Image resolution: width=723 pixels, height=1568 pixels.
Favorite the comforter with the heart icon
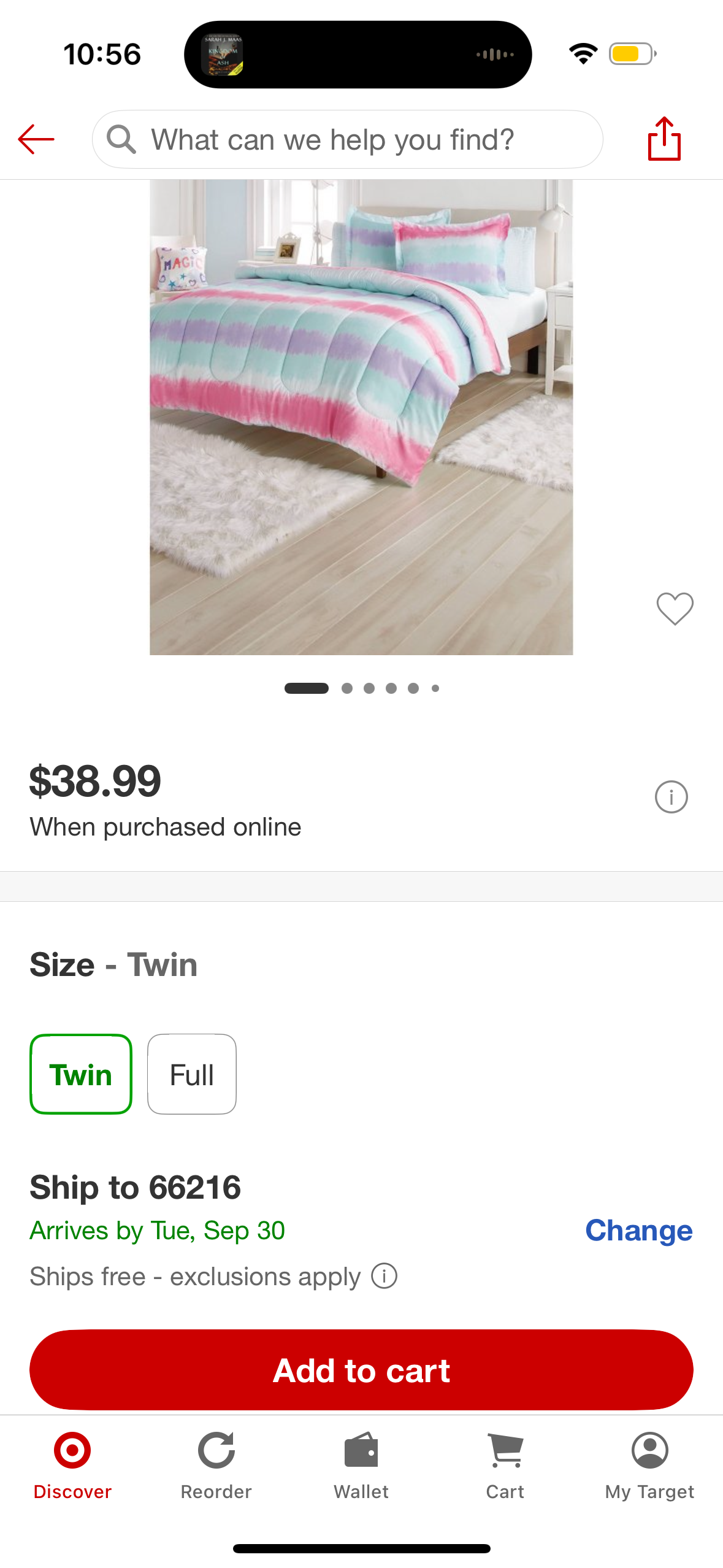click(x=675, y=609)
